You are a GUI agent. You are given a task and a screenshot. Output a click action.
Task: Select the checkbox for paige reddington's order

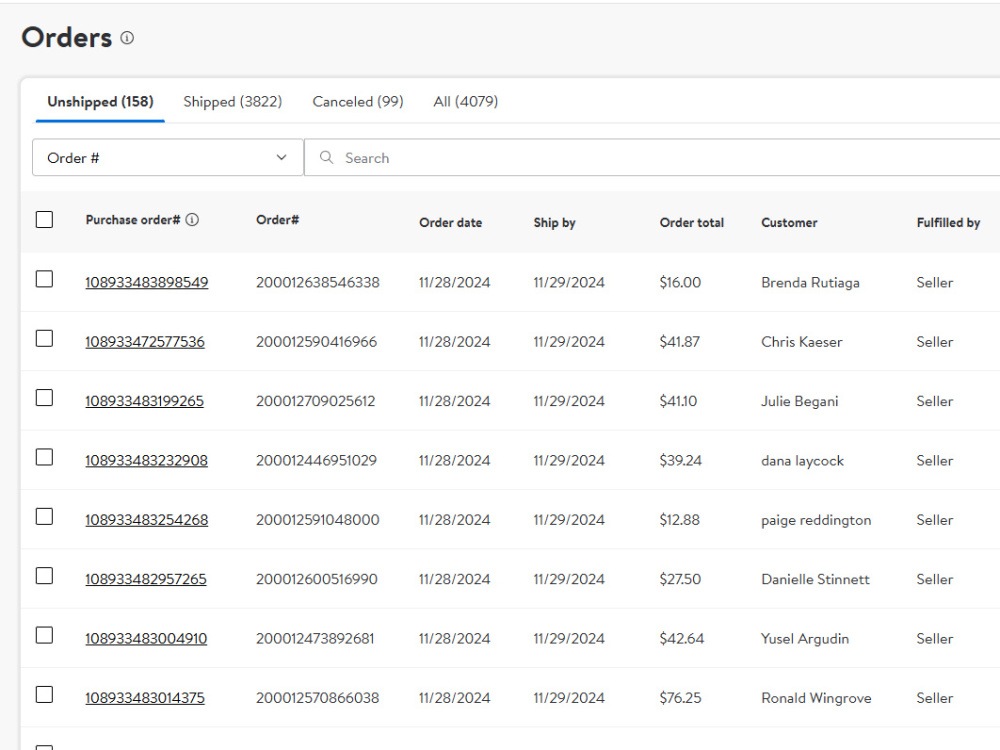45,517
